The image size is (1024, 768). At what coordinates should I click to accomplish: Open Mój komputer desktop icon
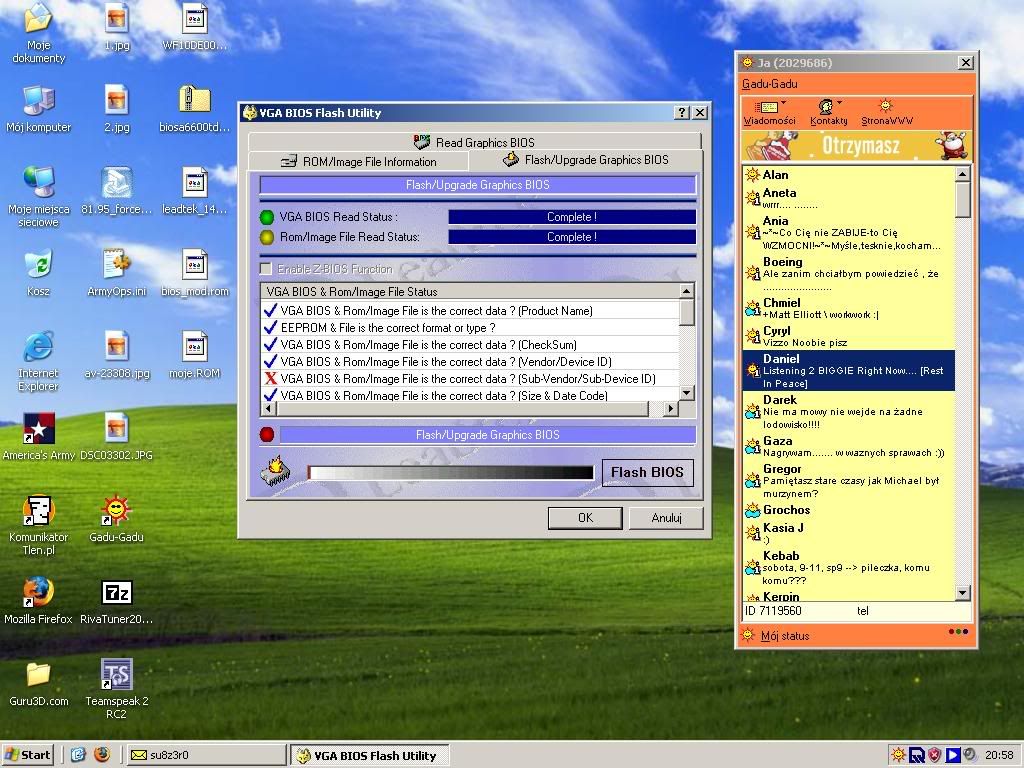39,108
